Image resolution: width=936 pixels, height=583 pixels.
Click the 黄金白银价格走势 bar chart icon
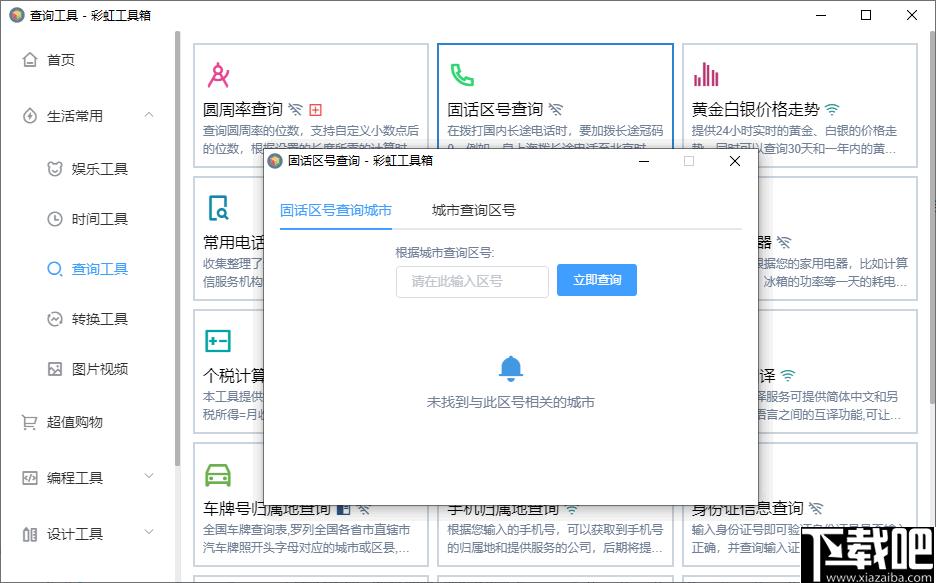(x=706, y=75)
